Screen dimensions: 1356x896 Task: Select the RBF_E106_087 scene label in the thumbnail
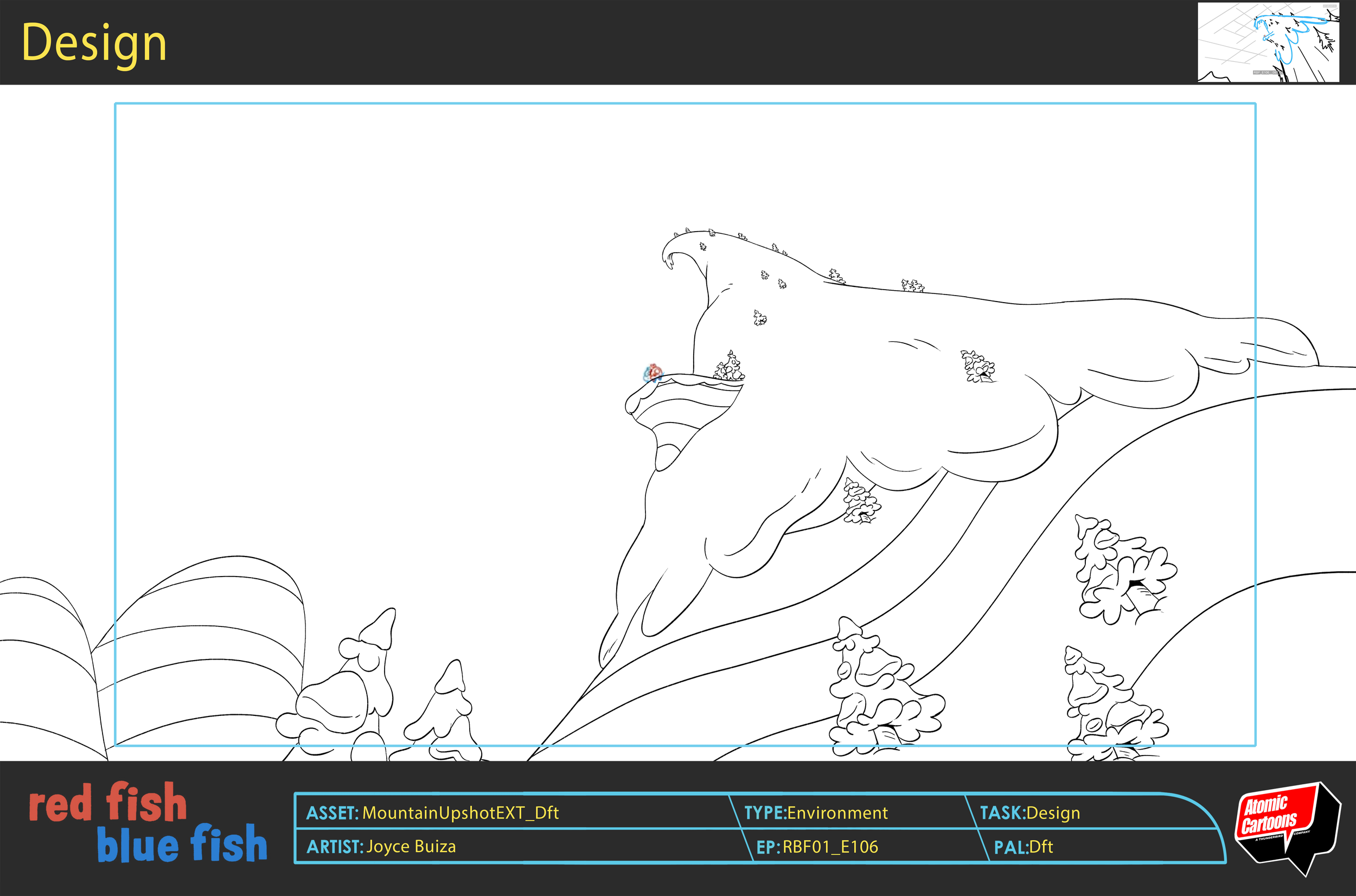1268,73
